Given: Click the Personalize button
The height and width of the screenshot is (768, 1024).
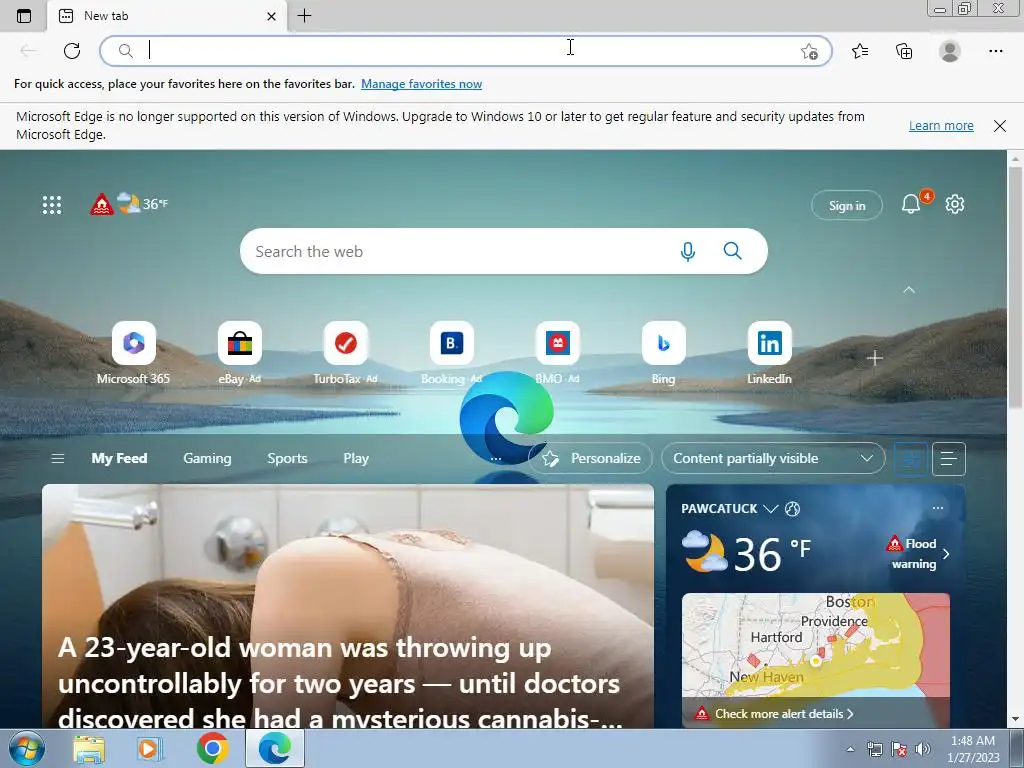Looking at the screenshot, I should [591, 458].
